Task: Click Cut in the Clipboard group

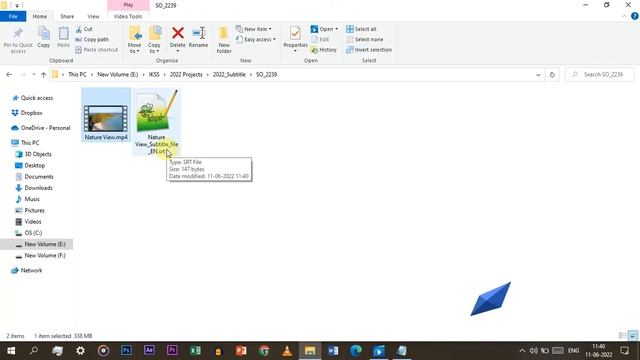Action: pos(84,29)
